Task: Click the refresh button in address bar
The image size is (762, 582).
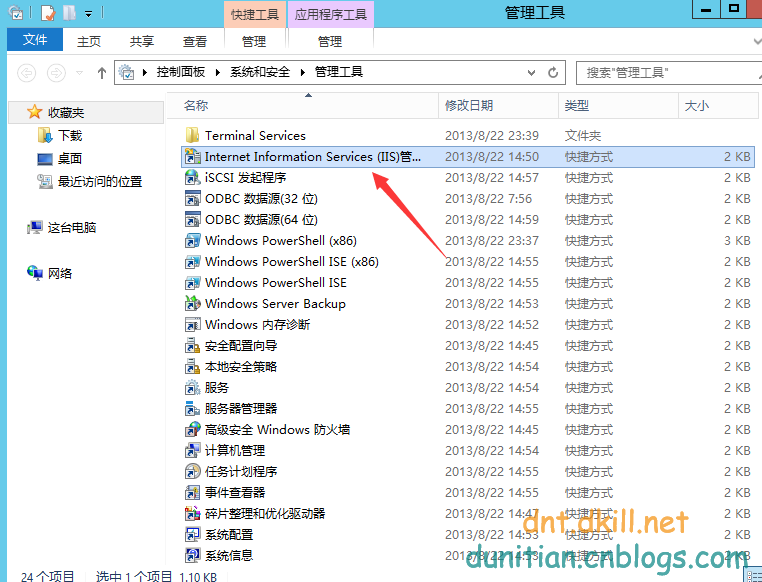Action: pyautogui.click(x=553, y=72)
